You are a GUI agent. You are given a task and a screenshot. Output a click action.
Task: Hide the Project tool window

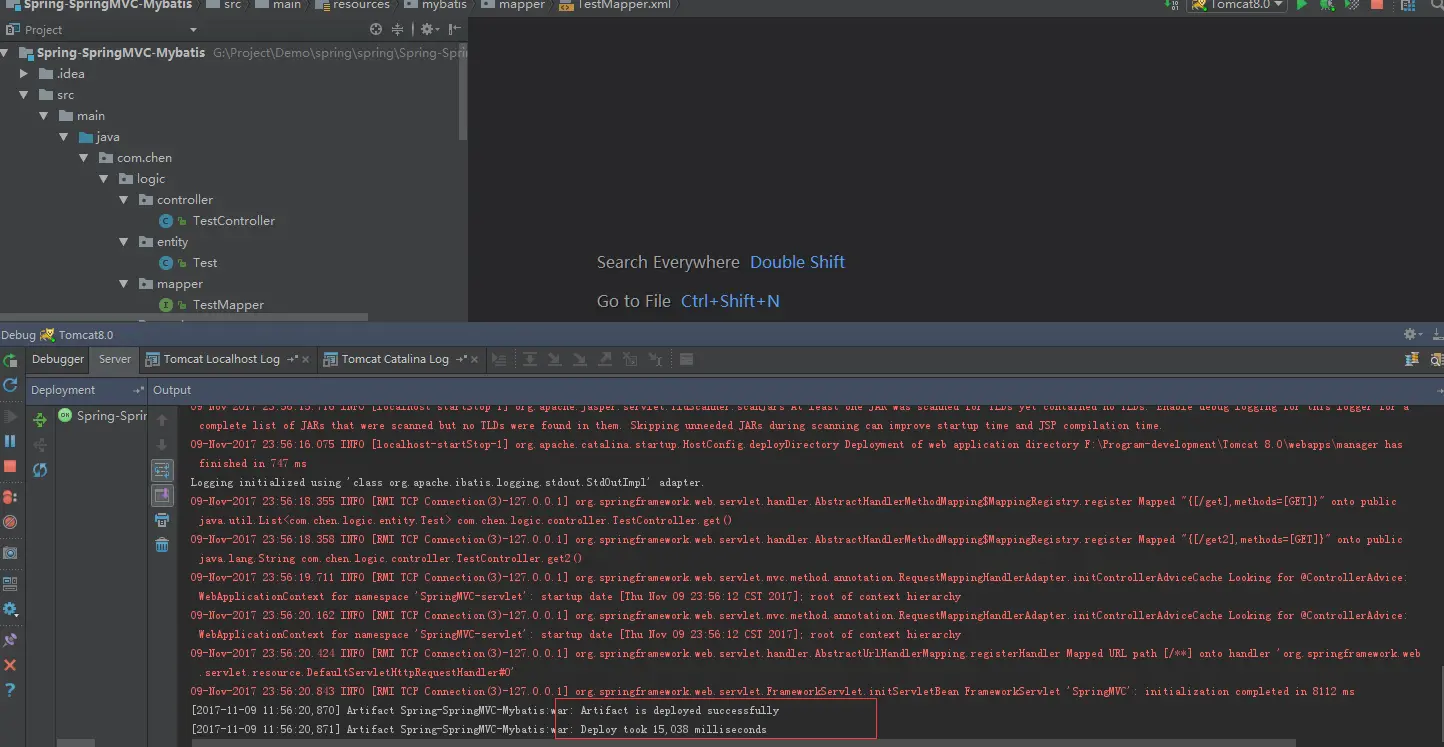pyautogui.click(x=453, y=30)
